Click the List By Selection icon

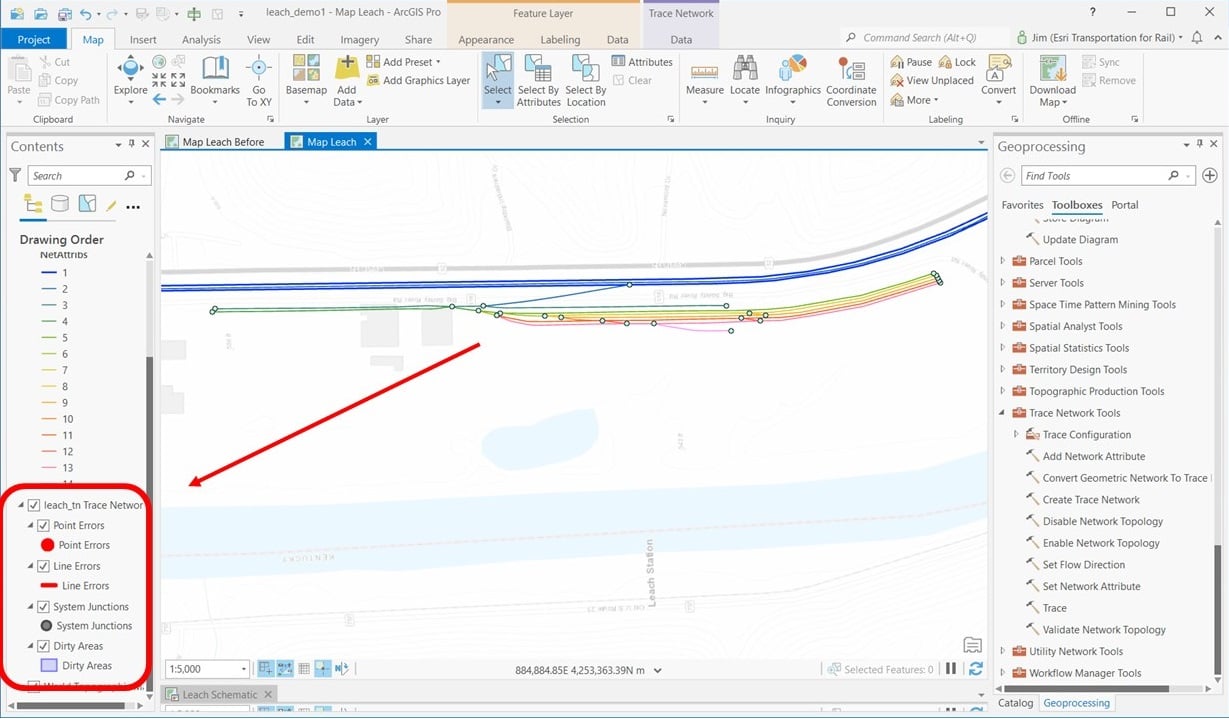point(87,205)
